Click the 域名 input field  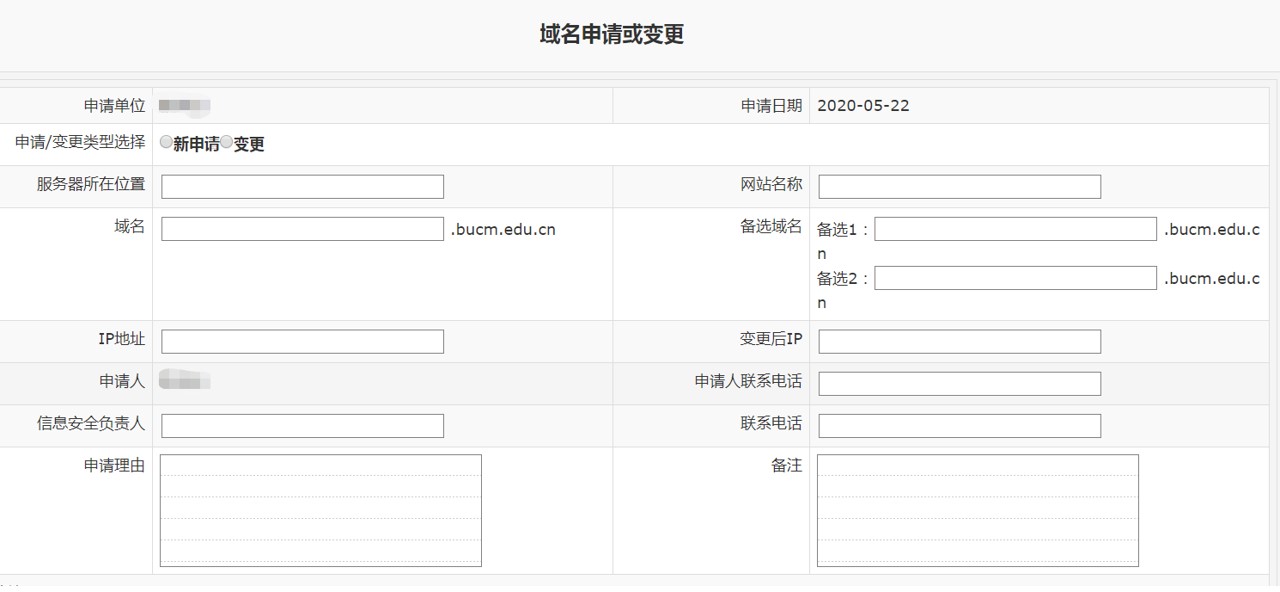[x=302, y=229]
